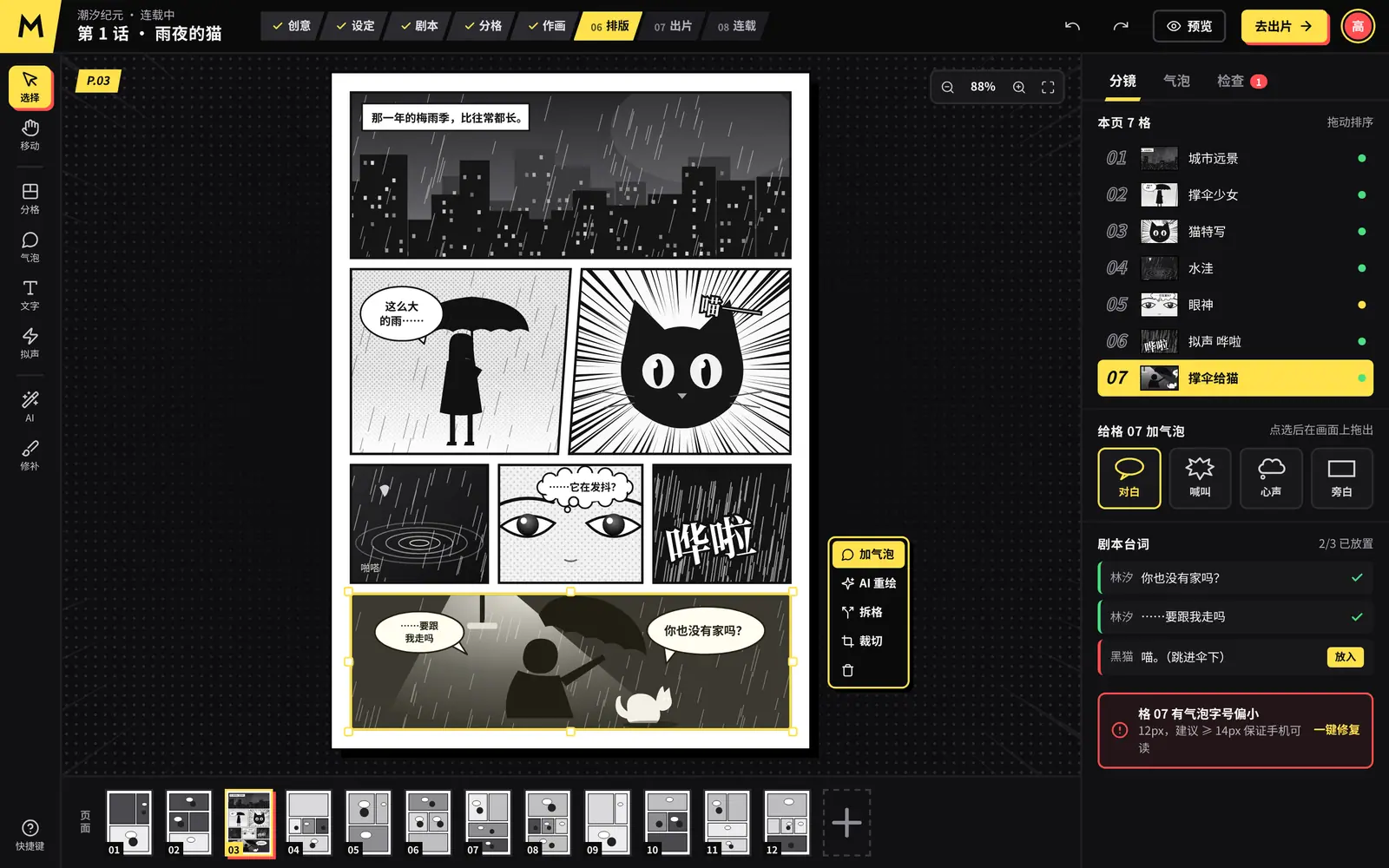Open the 拟声 sound effect tool
Viewport: 1389px width, 868px height.
tap(30, 343)
